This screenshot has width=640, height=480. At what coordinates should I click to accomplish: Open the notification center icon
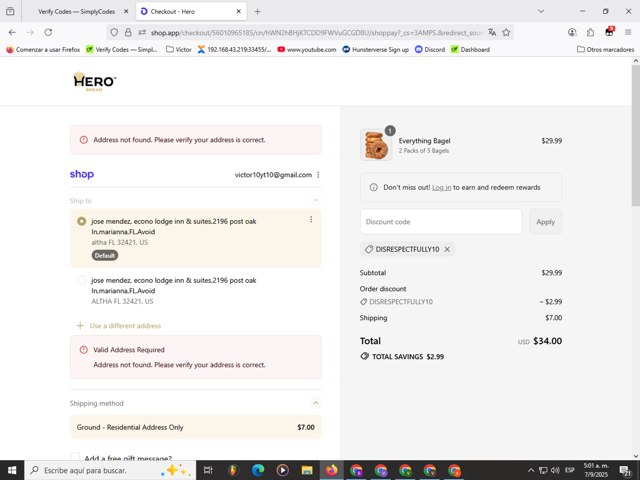tap(625, 470)
